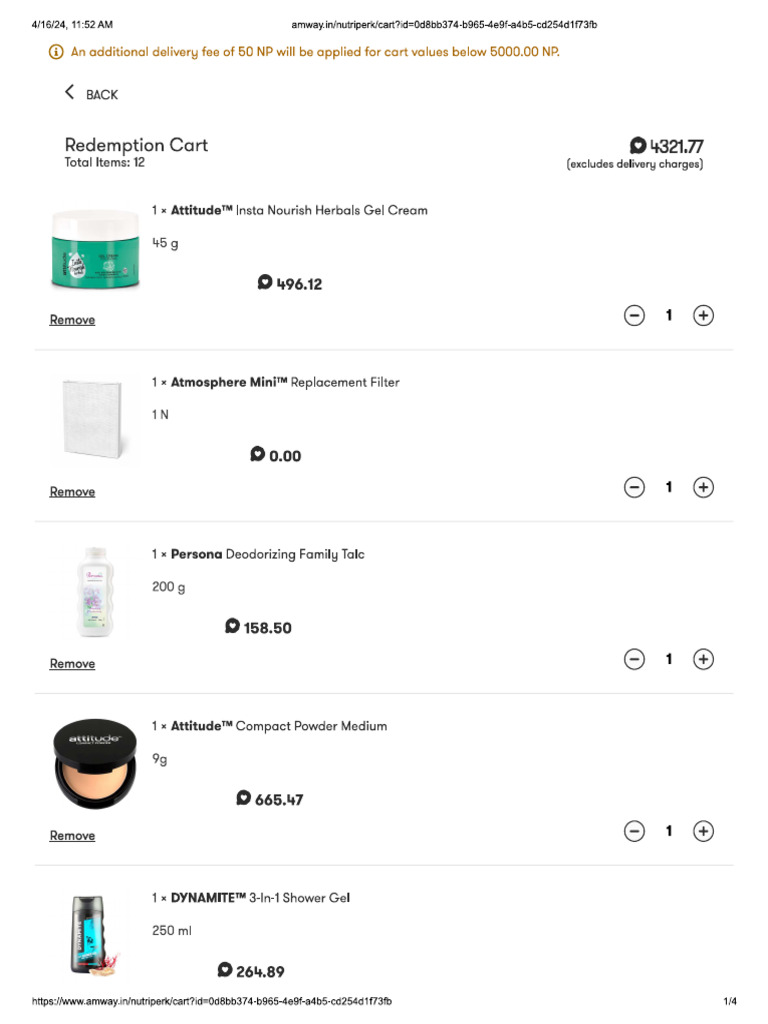Remove Attitude Insta Nourish Gel Cream
Image resolution: width=768 pixels, height=1024 pixels.
[72, 320]
